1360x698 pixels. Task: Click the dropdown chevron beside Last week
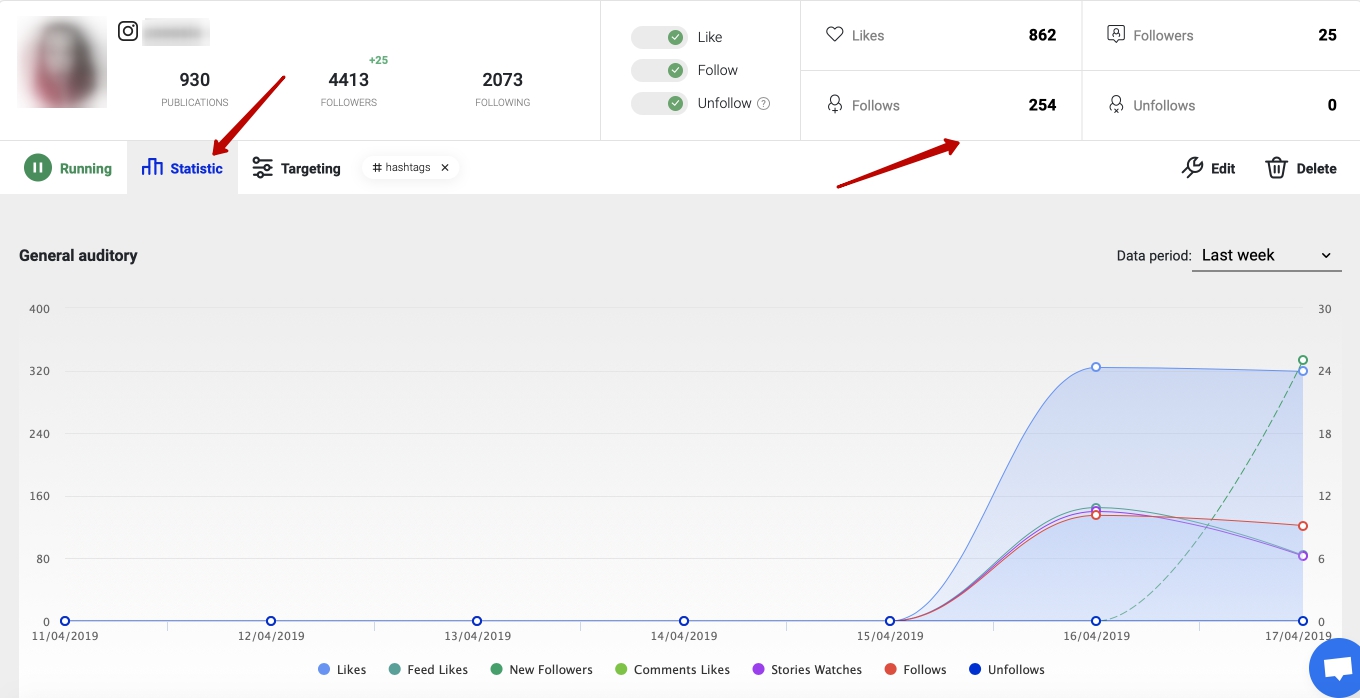[x=1326, y=256]
